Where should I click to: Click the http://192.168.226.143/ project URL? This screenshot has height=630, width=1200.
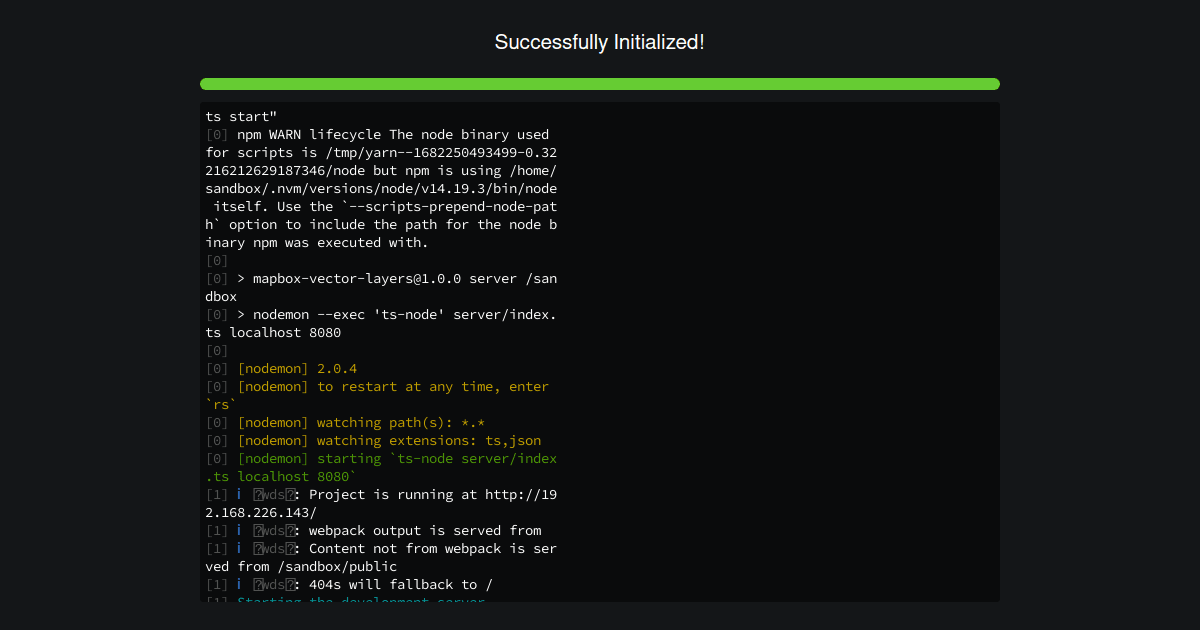pos(520,495)
